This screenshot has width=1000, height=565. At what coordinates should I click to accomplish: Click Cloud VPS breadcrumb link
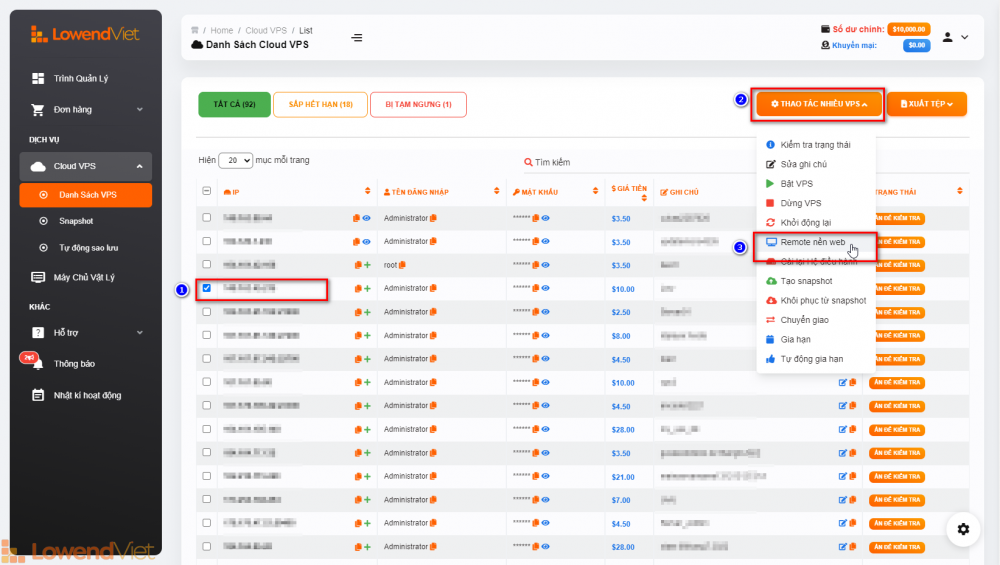click(x=266, y=31)
